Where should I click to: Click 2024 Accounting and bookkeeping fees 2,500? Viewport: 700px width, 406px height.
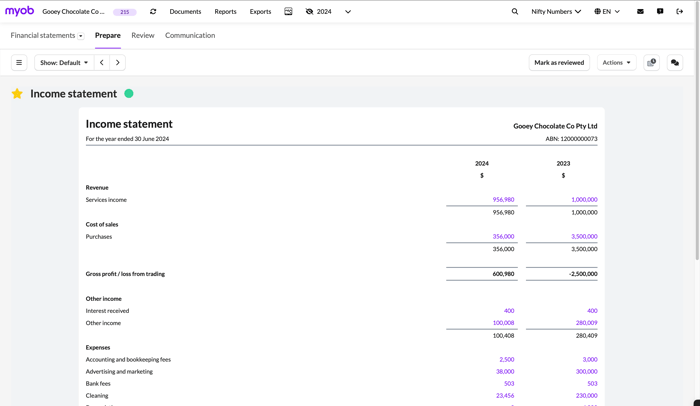click(x=507, y=359)
